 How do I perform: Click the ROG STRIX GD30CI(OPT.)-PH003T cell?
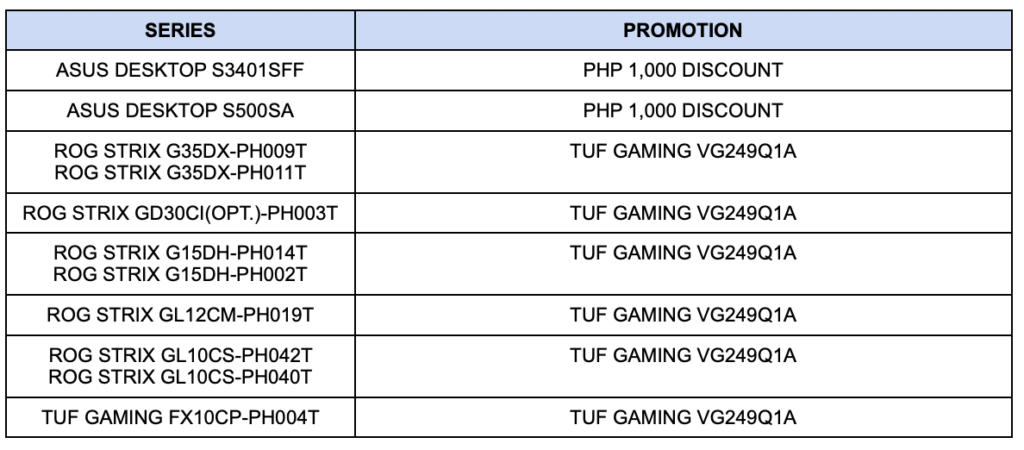180,213
